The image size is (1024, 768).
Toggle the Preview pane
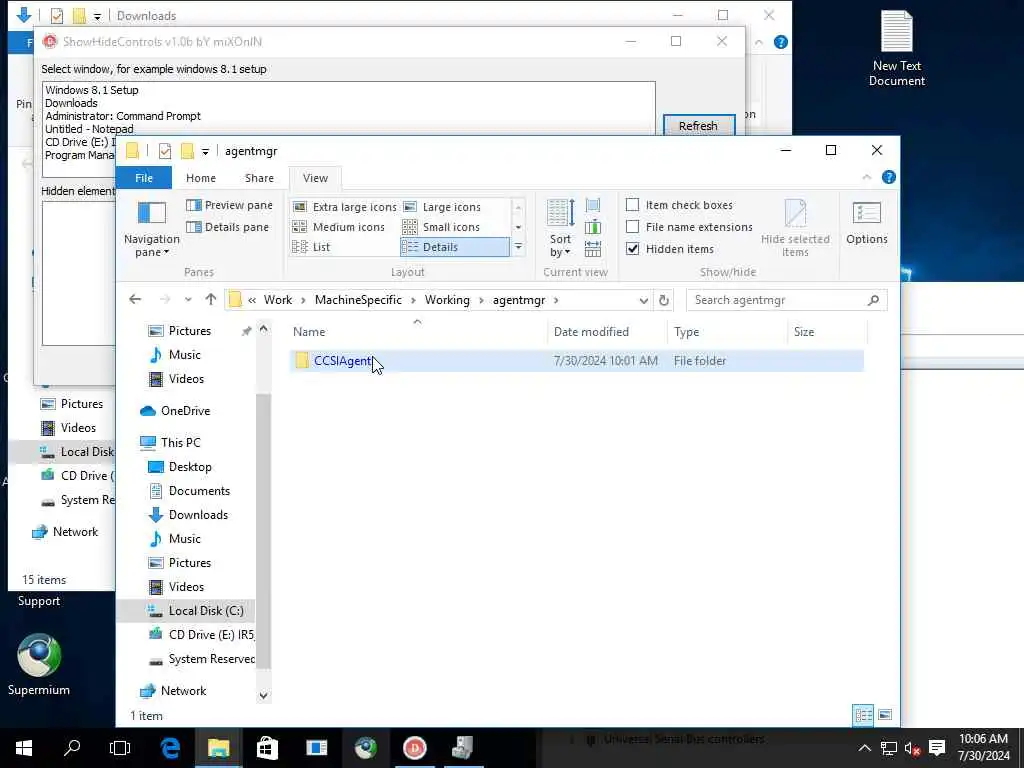pyautogui.click(x=229, y=205)
